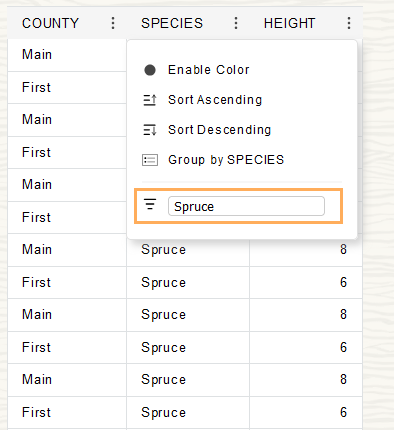Click the bottom height cell showing 6

pos(306,413)
